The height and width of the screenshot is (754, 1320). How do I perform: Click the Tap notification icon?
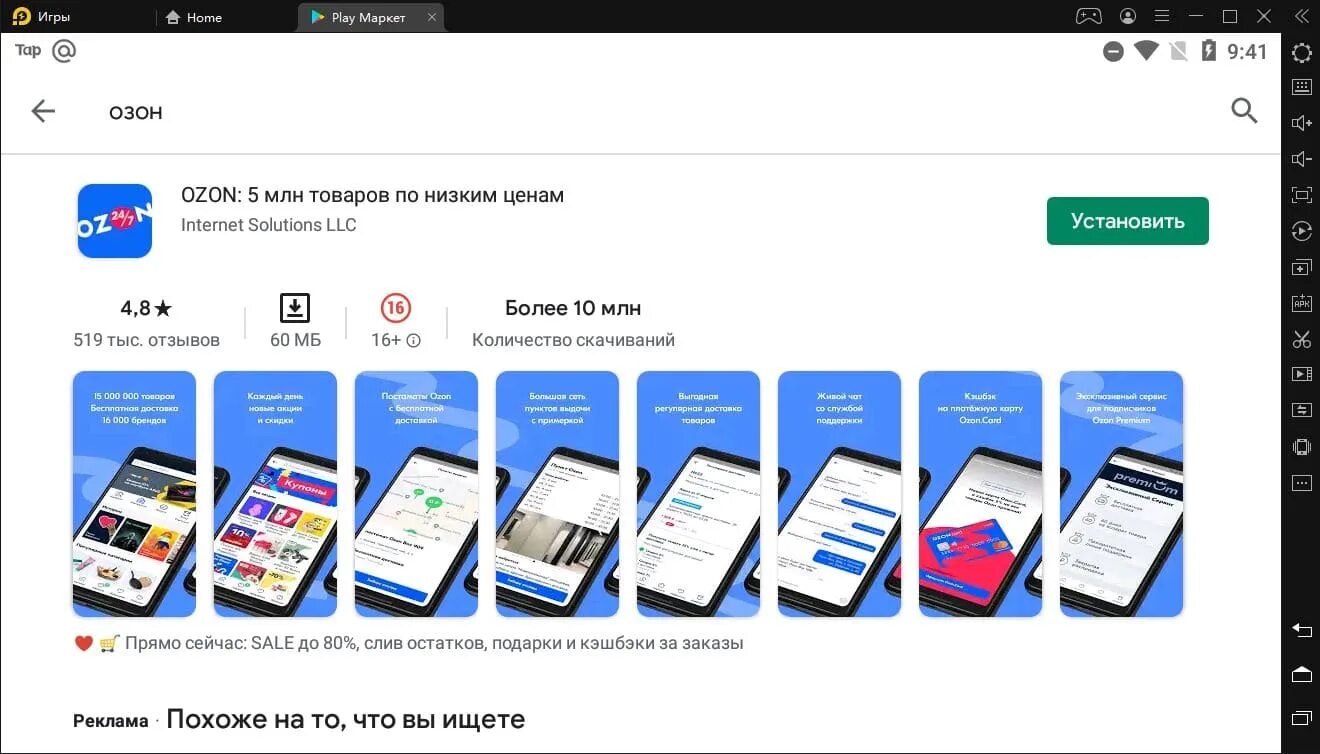click(x=28, y=50)
